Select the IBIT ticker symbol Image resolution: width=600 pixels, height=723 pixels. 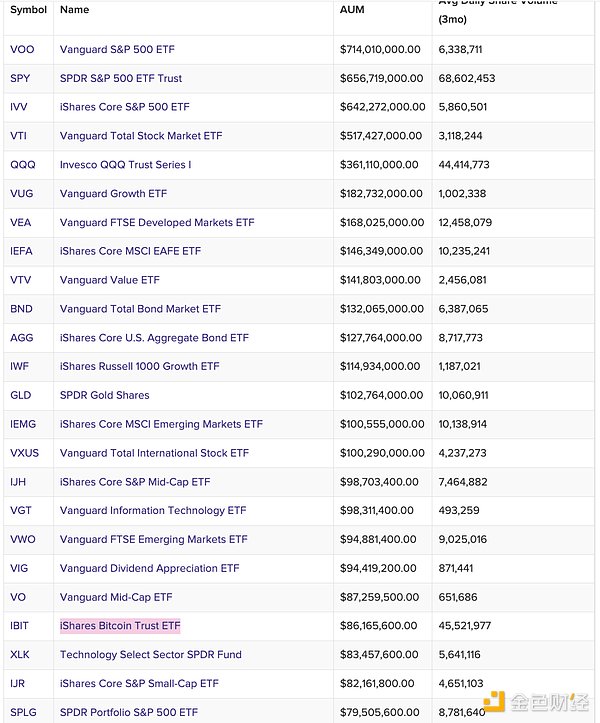(x=20, y=626)
